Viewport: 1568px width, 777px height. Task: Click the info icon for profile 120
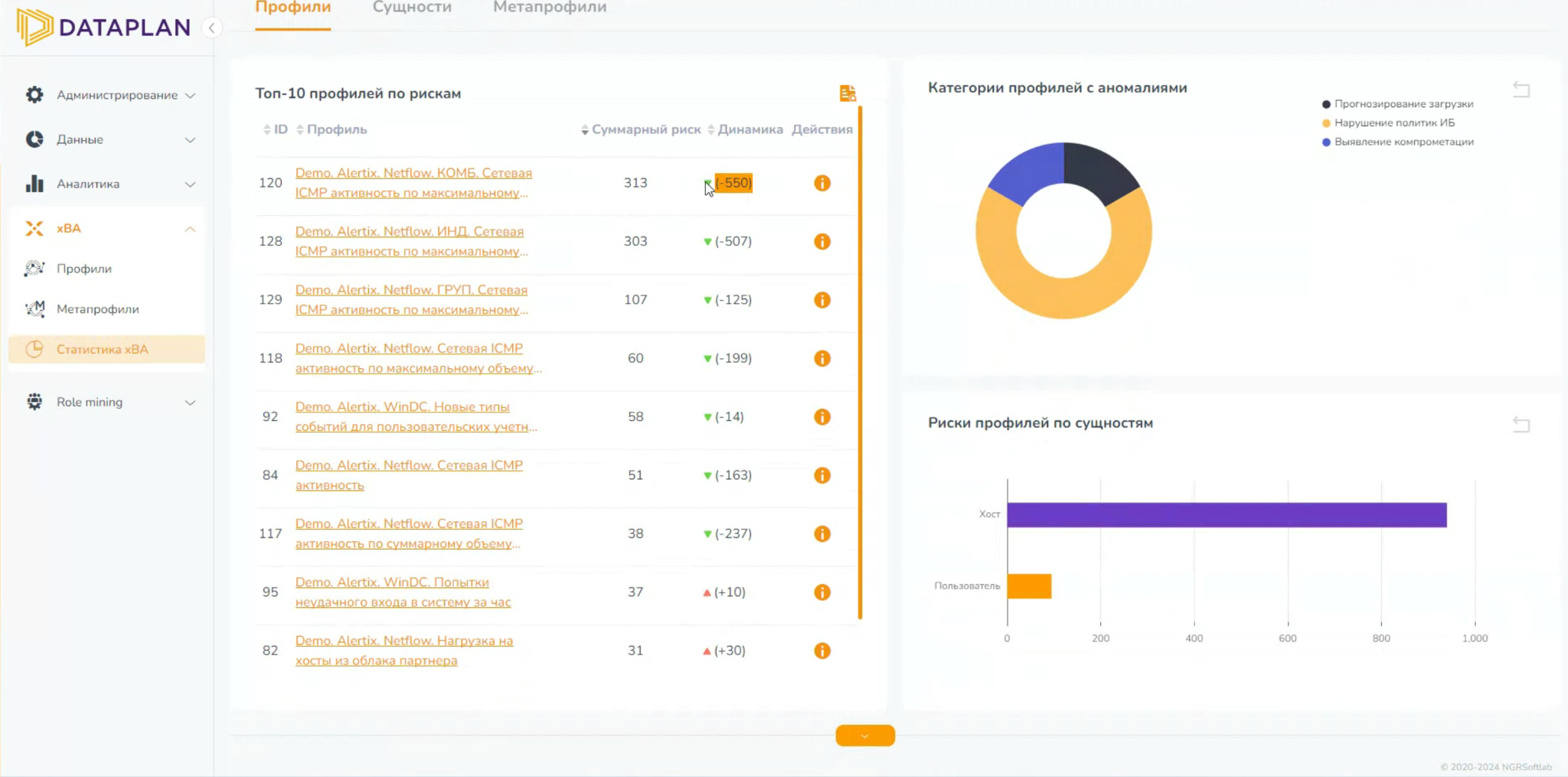(x=822, y=183)
